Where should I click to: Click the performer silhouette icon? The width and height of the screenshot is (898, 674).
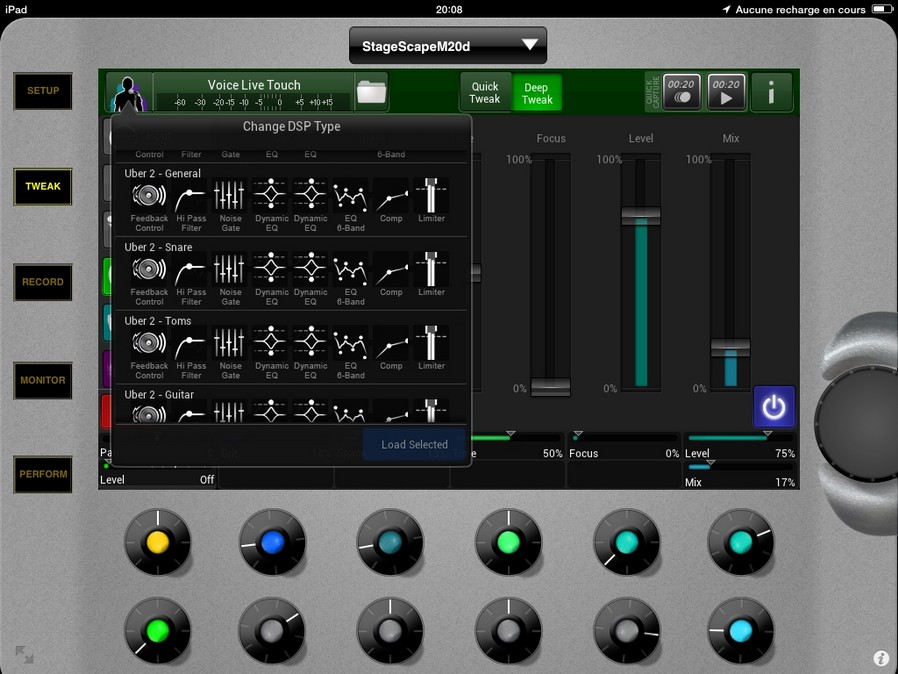(129, 93)
